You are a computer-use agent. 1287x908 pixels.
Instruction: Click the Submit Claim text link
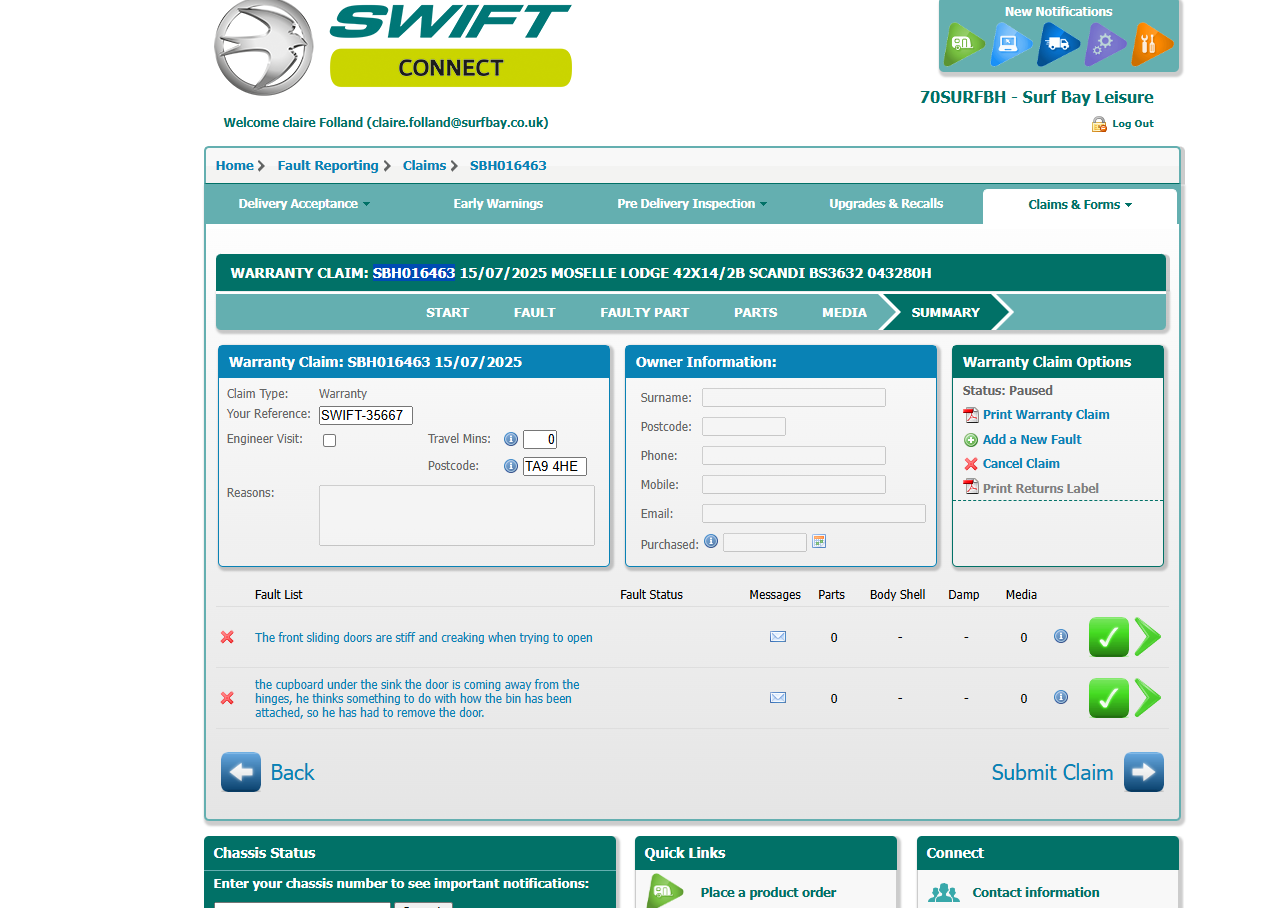click(1052, 772)
